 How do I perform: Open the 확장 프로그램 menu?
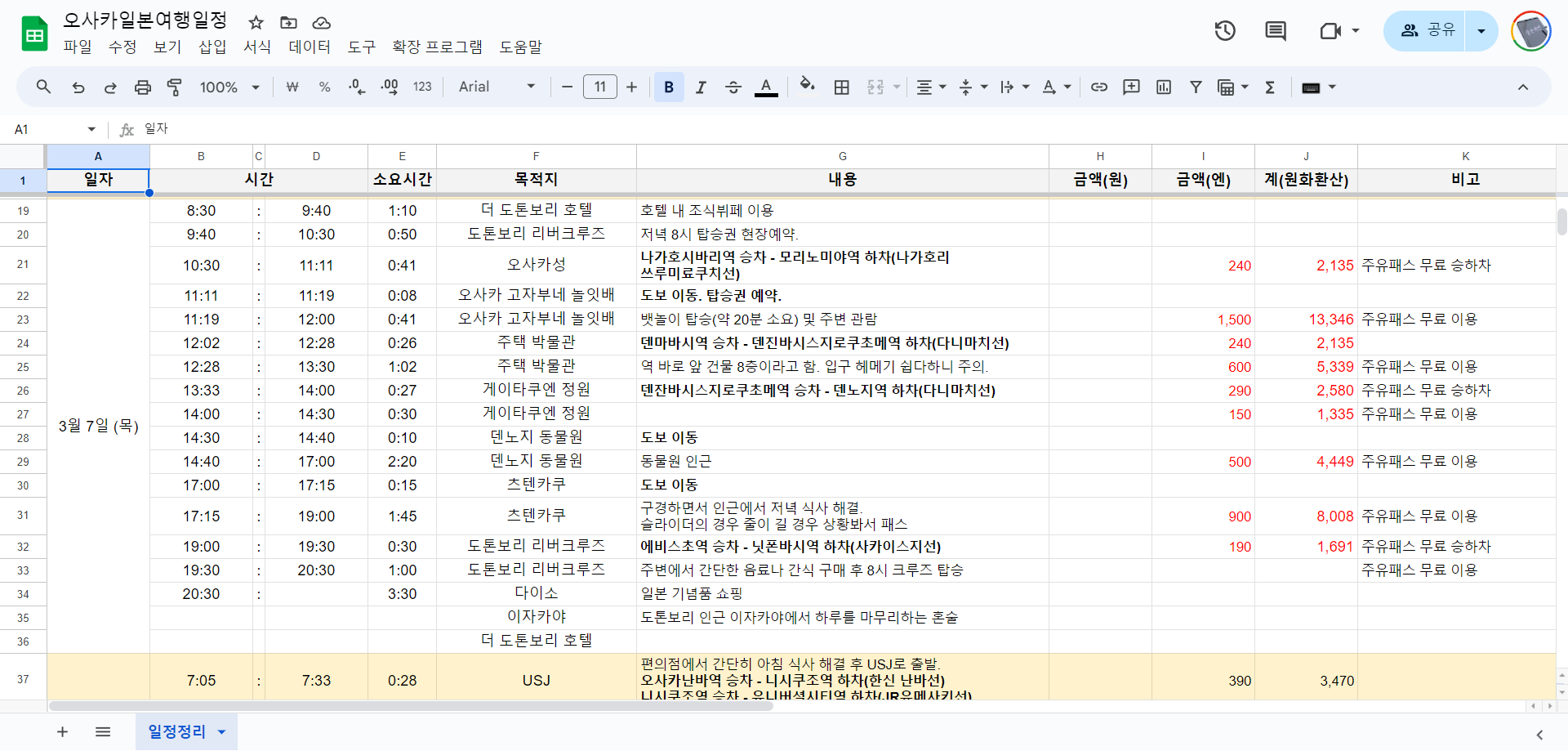pos(437,47)
